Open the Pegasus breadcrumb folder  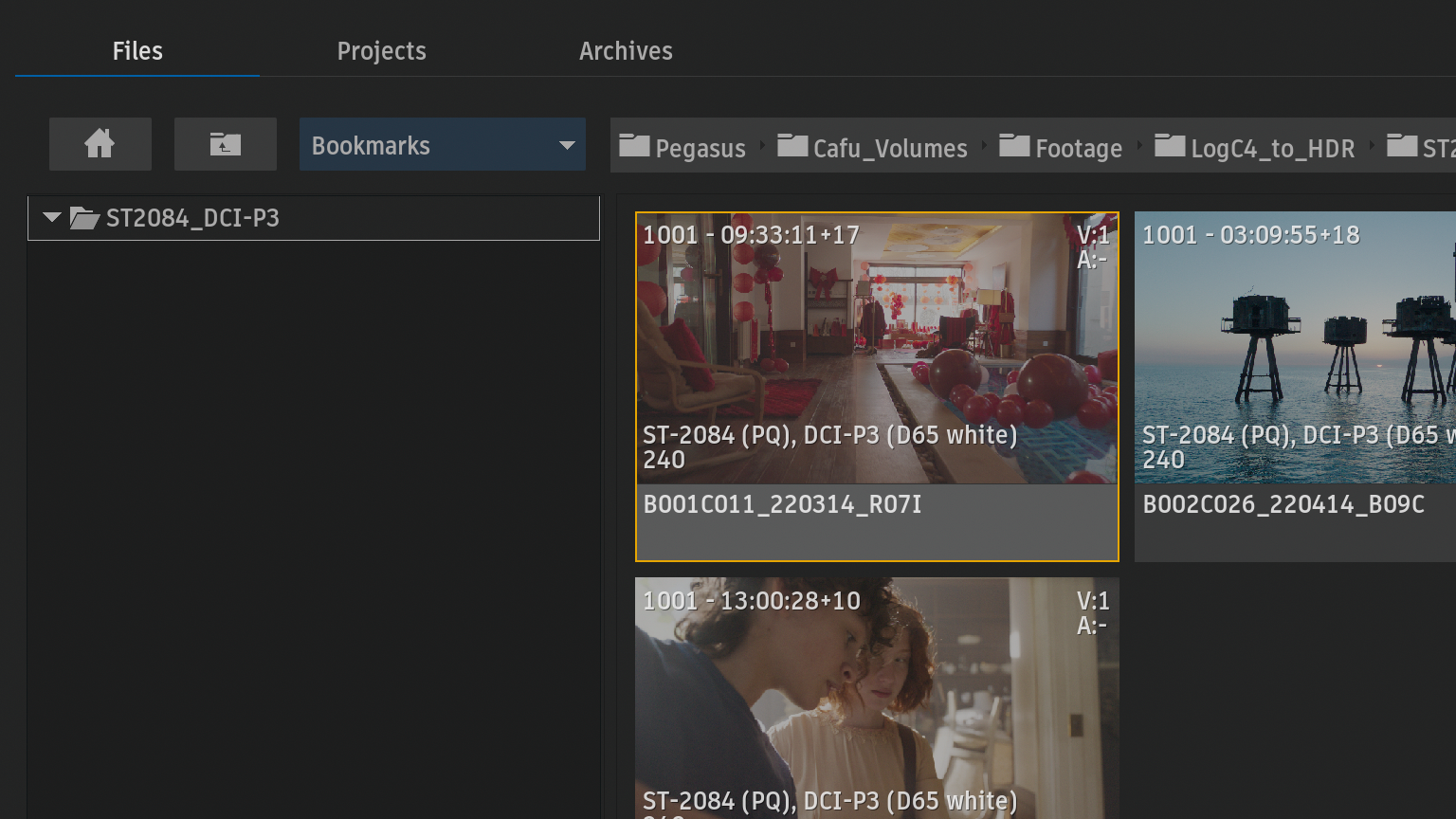click(682, 147)
